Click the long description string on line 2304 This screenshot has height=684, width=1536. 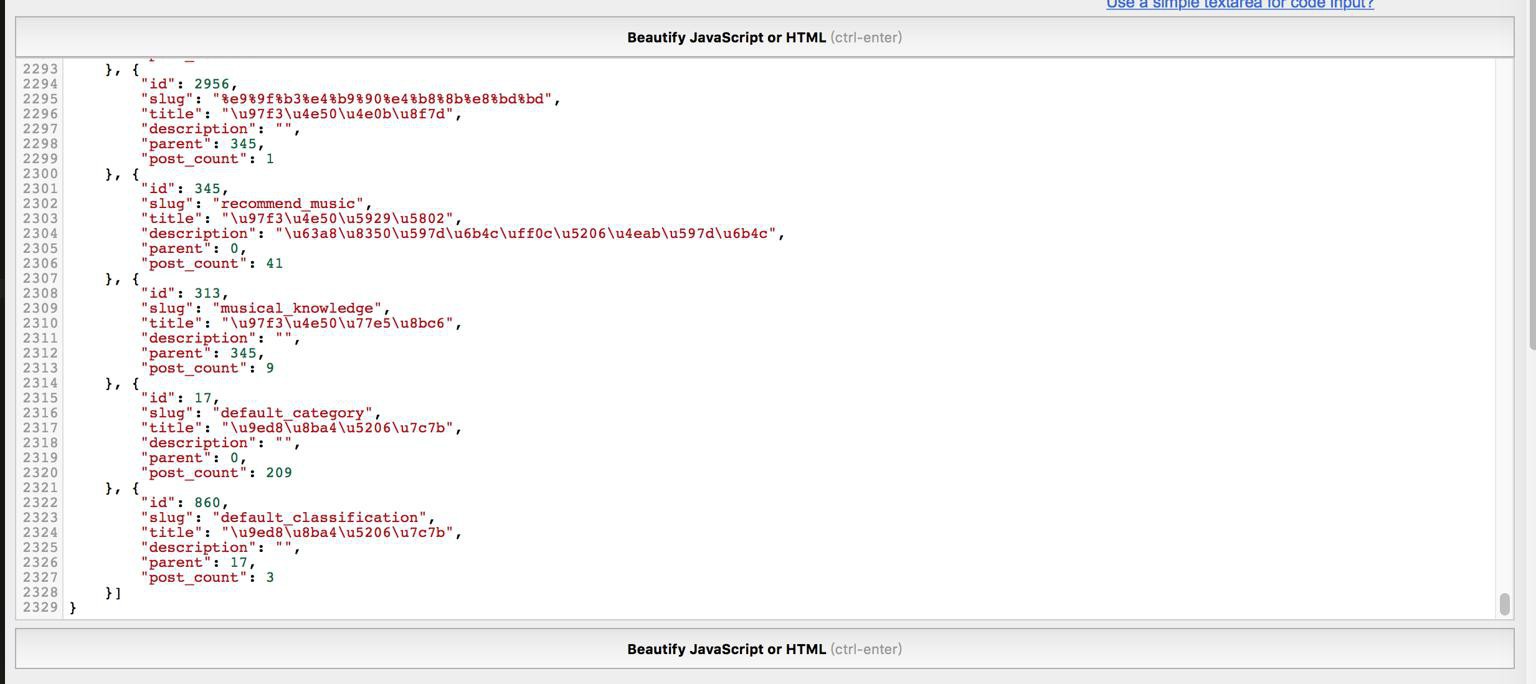pos(529,234)
